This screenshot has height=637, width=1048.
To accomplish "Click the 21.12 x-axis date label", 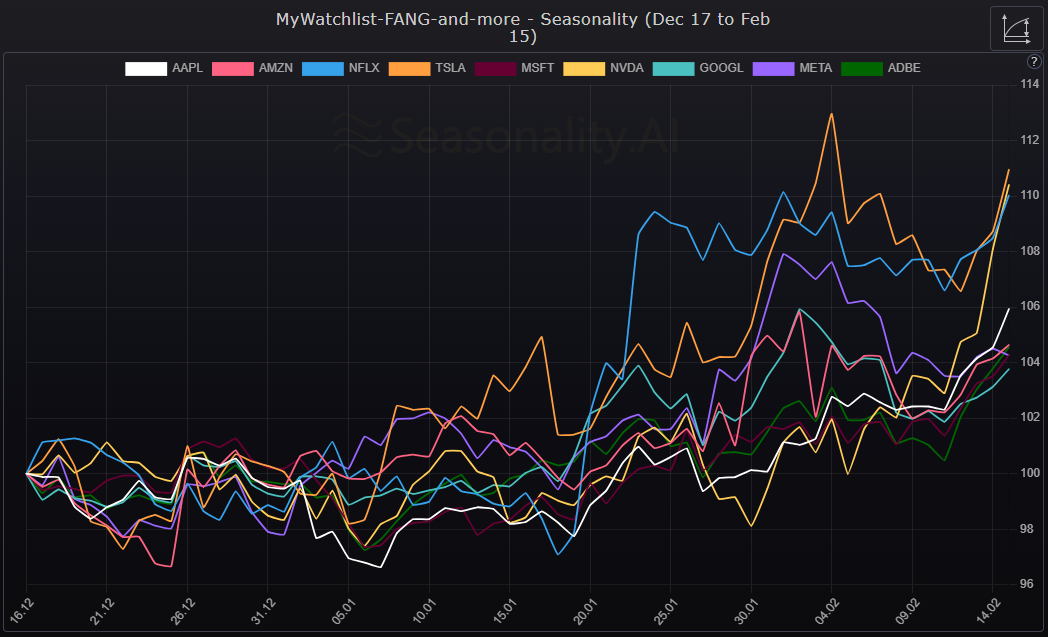I will (x=102, y=611).
